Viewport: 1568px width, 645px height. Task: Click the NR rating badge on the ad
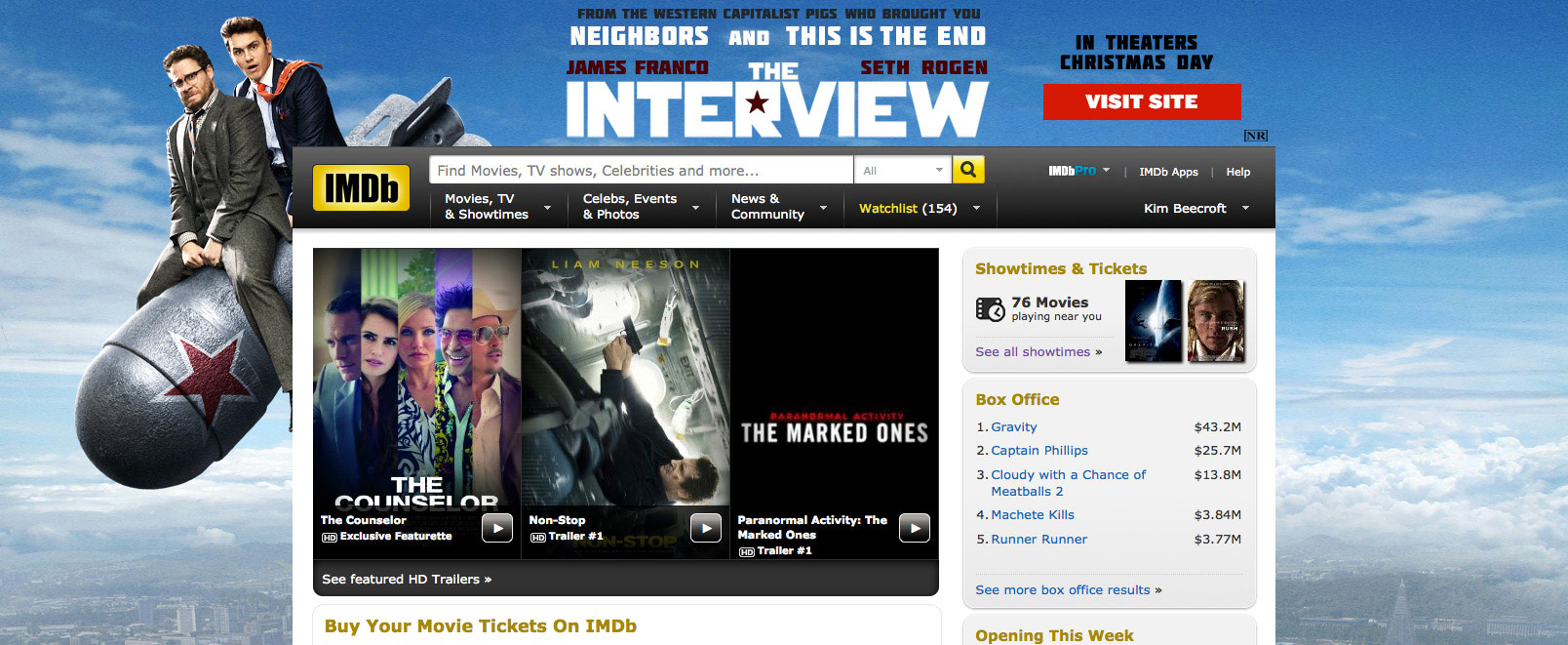pos(1256,136)
